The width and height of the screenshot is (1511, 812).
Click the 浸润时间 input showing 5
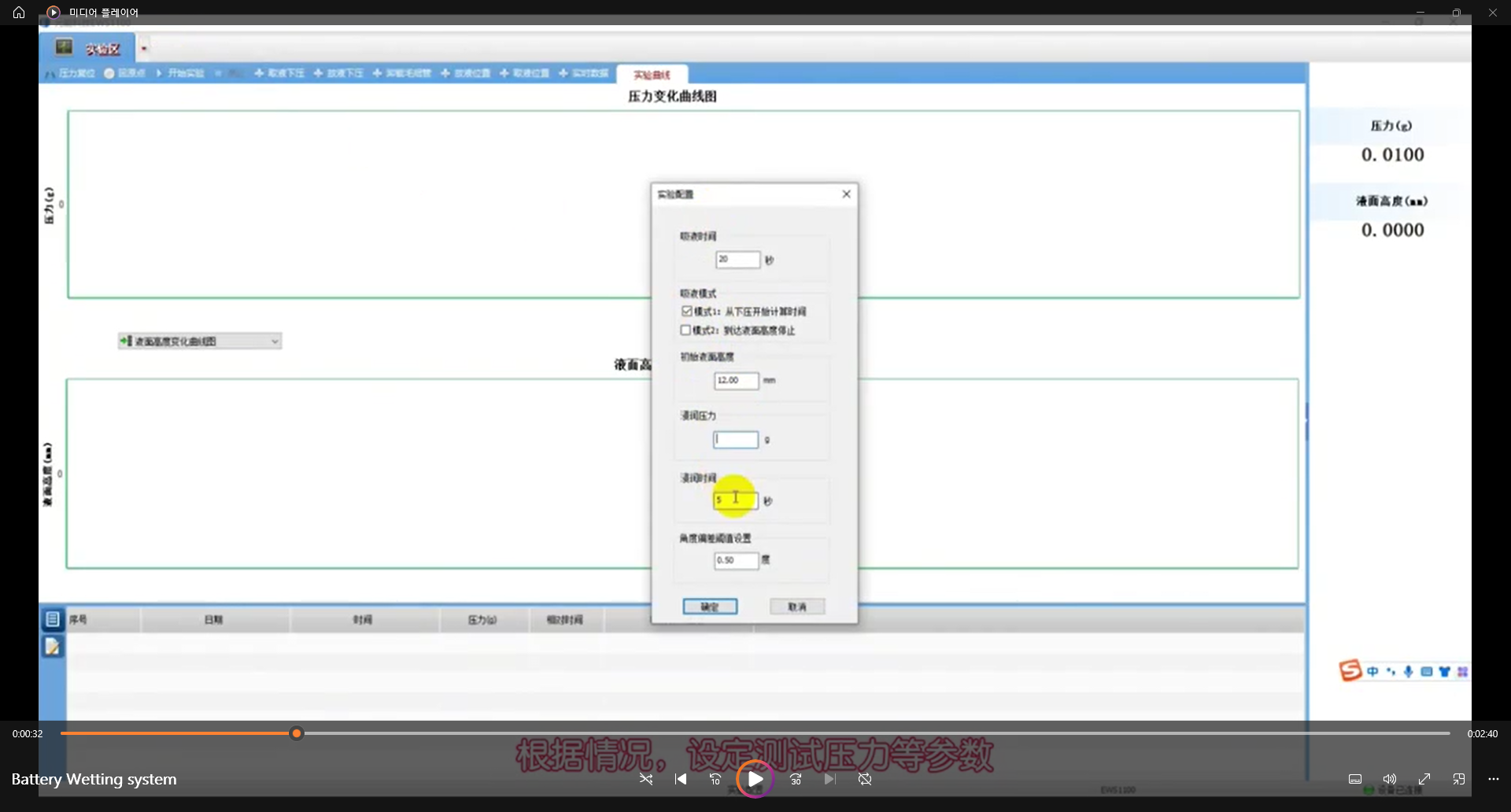tap(736, 500)
